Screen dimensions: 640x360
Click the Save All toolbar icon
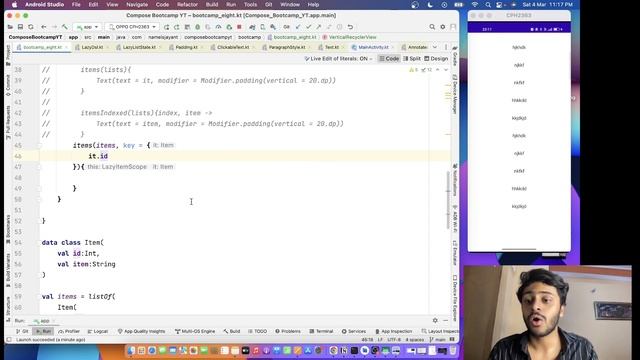(x=20, y=27)
